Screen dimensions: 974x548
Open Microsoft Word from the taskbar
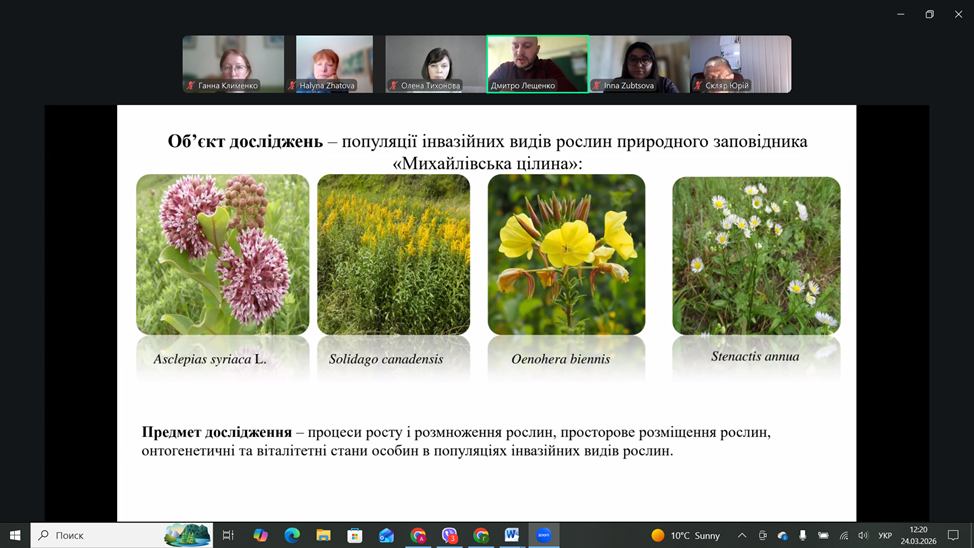[x=512, y=535]
